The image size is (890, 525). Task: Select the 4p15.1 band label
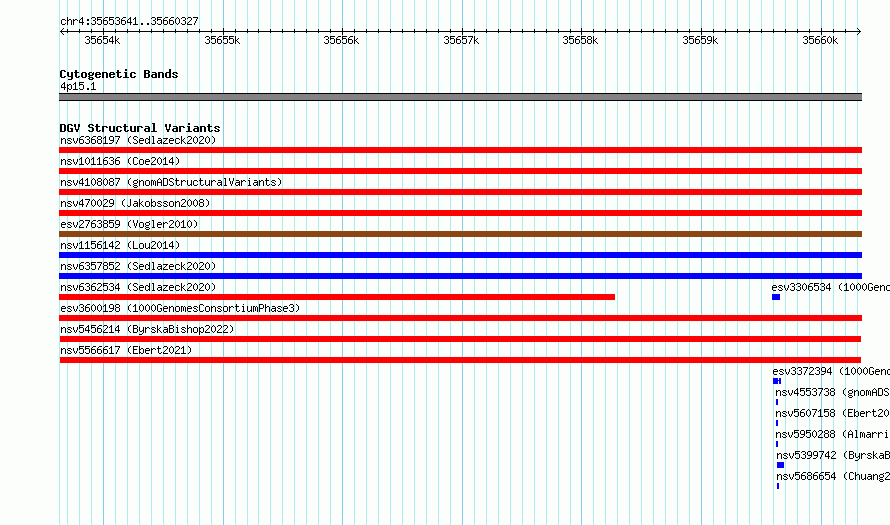pos(78,86)
